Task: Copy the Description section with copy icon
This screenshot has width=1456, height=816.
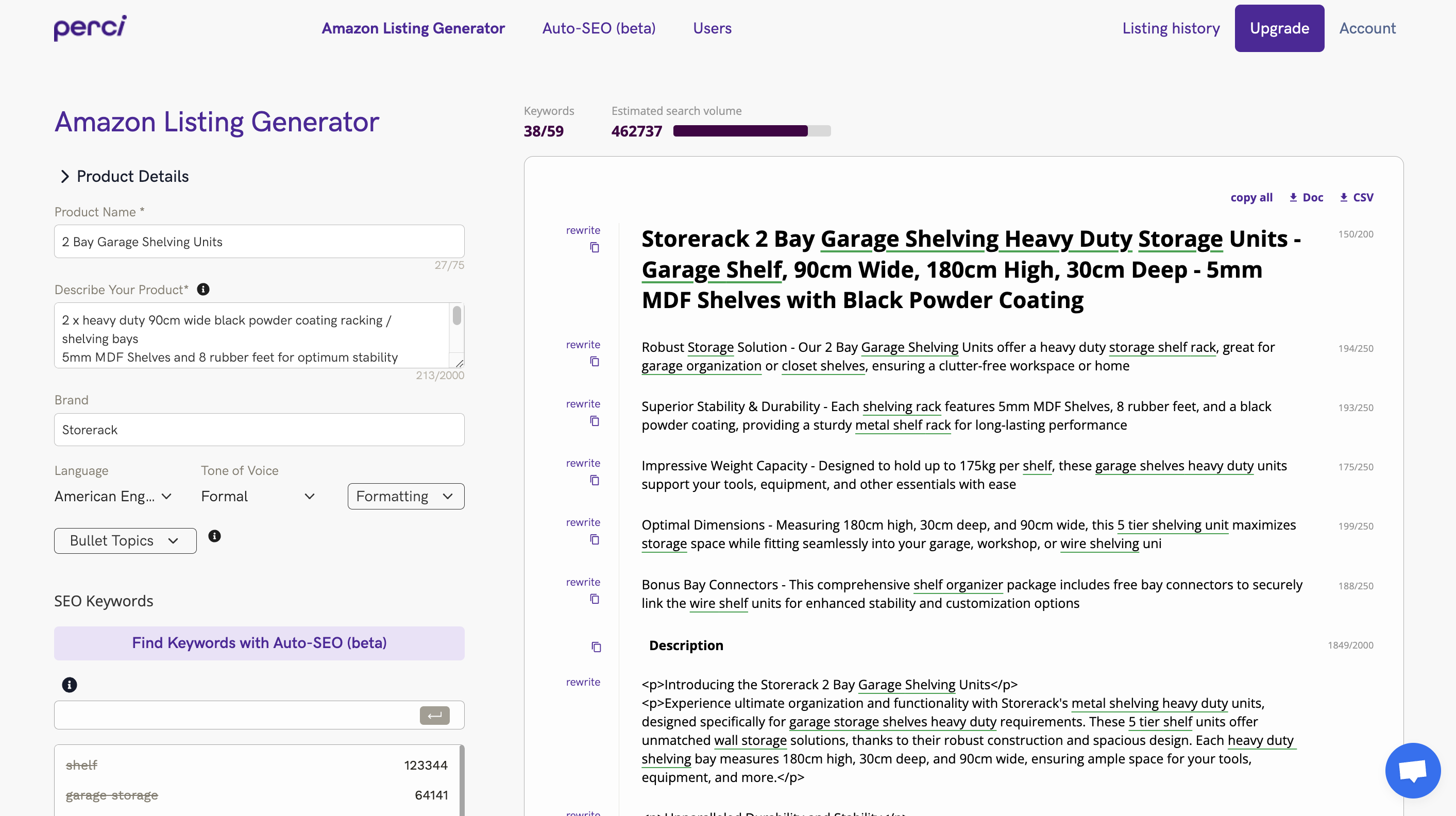Action: (596, 647)
